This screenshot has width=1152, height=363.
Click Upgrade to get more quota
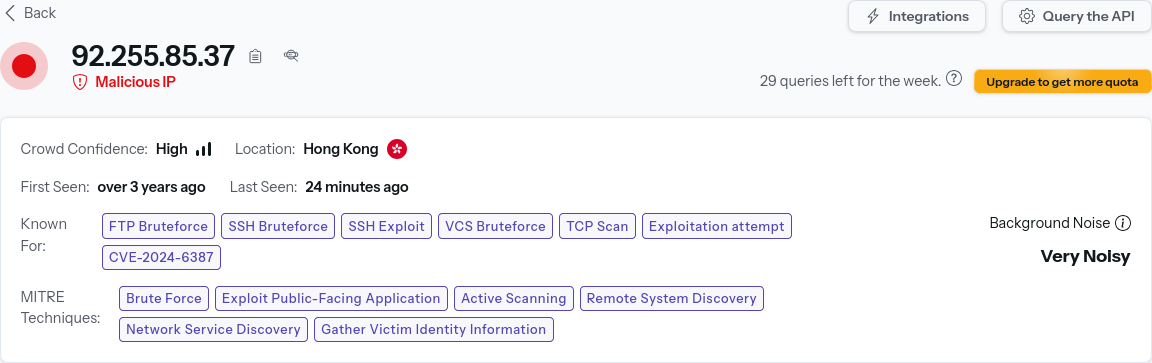(x=1062, y=82)
